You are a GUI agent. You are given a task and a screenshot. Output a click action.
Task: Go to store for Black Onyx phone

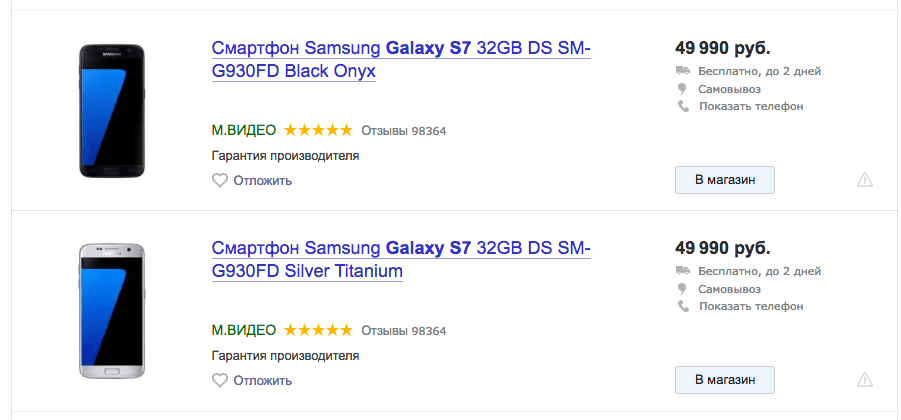[725, 180]
